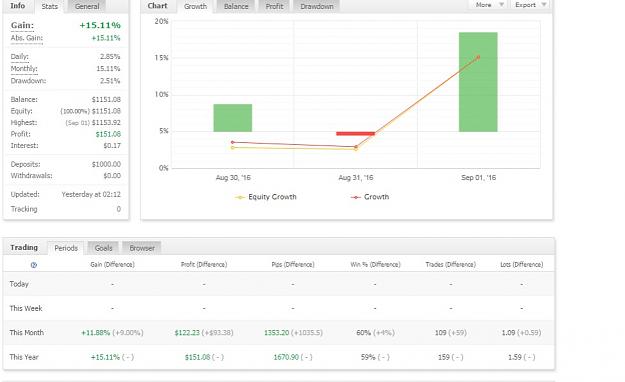625x382 pixels.
Task: Click This Year pips 1670.90
Action: (x=286, y=357)
